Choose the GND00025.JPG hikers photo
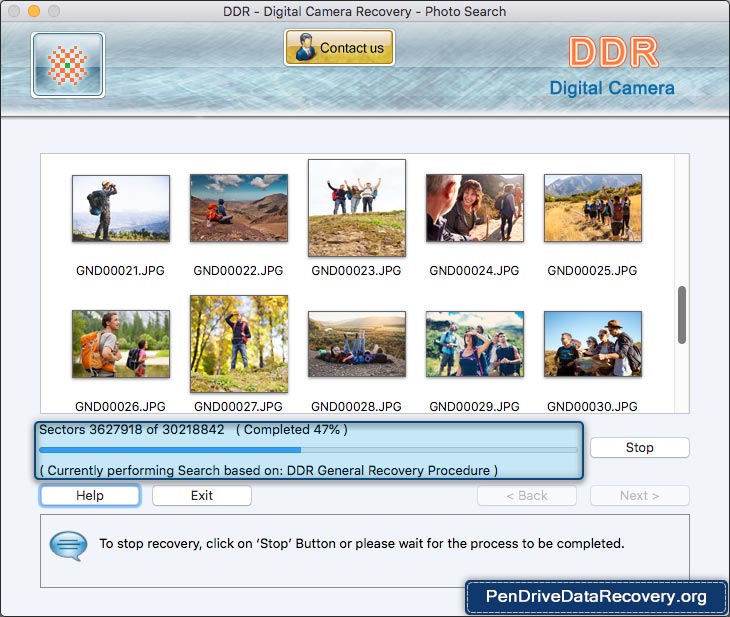This screenshot has width=730, height=617. (592, 209)
